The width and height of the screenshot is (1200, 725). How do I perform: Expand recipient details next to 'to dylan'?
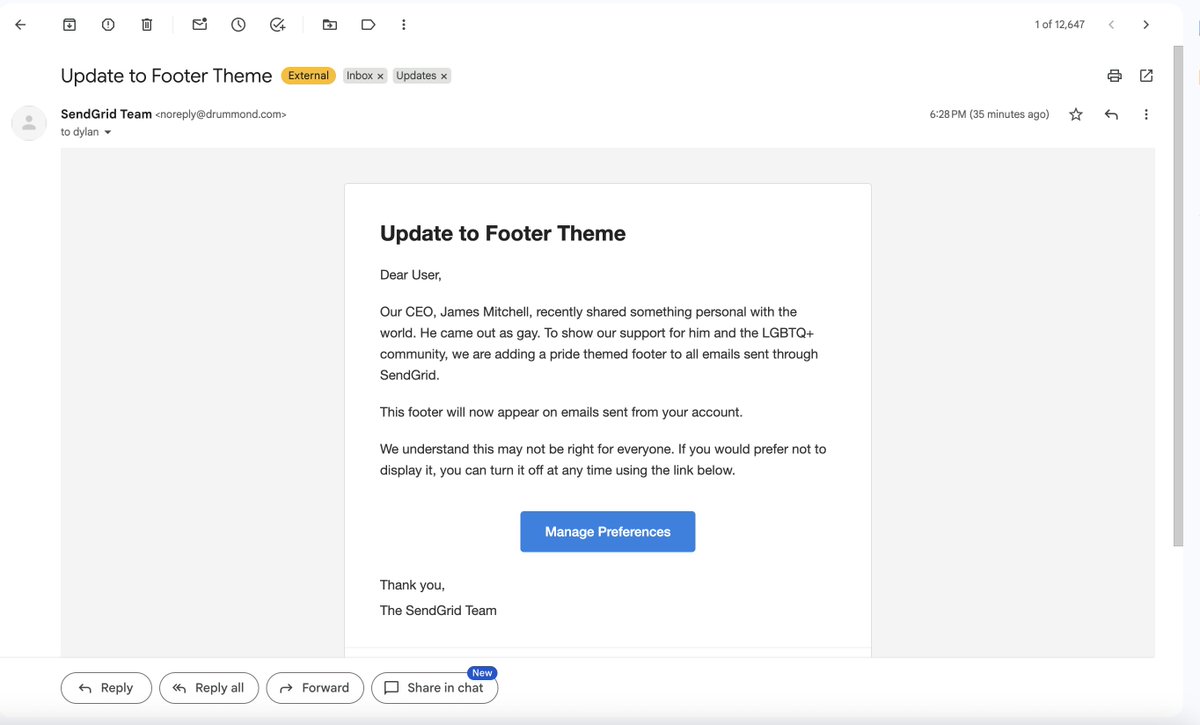click(108, 132)
